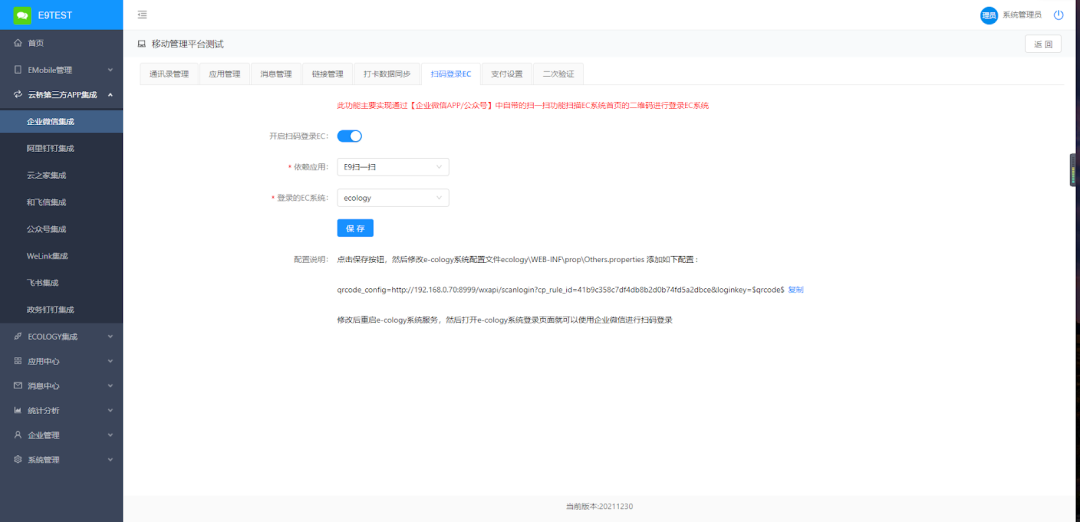Screen dimensions: 1080x522
Task: Expand the 应用中心 menu chevron
Action: tap(110, 361)
